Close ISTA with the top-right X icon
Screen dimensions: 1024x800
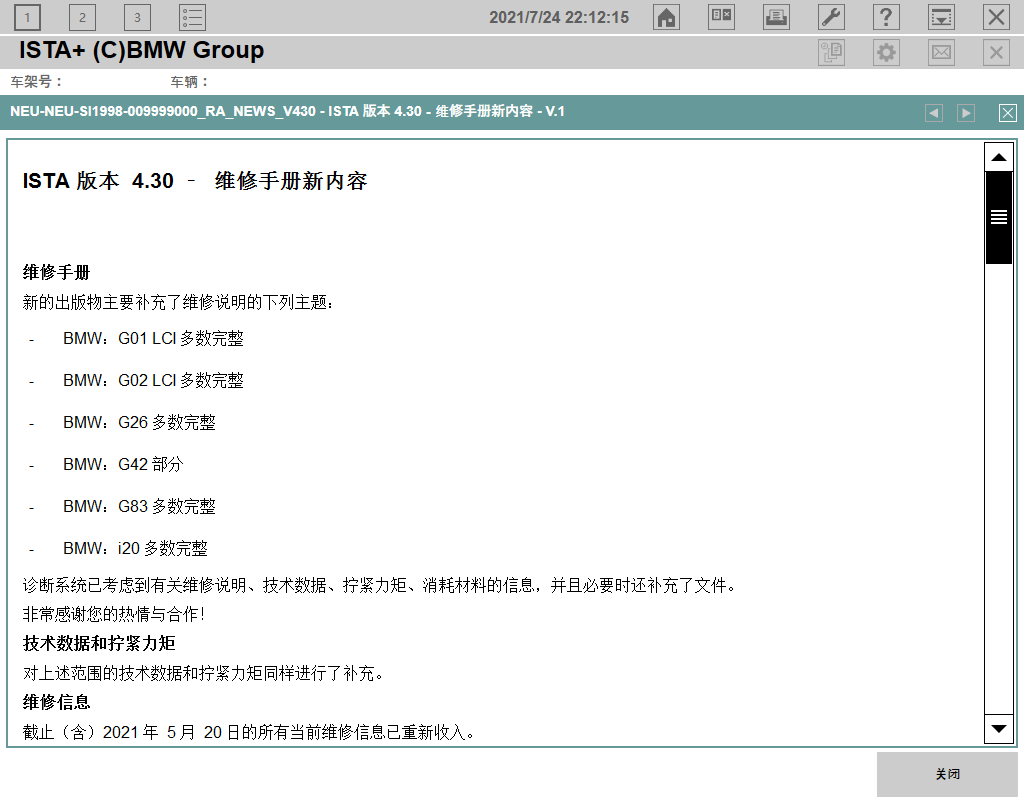[996, 17]
